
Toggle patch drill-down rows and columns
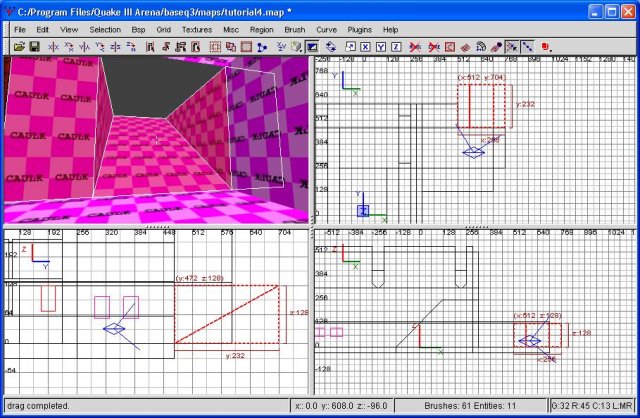click(x=527, y=47)
